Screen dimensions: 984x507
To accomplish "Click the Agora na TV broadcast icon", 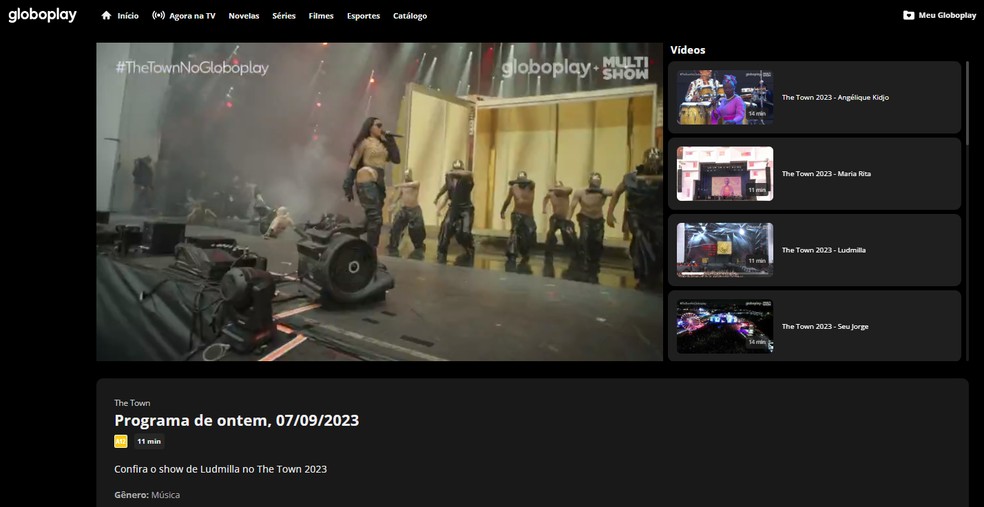I will [158, 16].
